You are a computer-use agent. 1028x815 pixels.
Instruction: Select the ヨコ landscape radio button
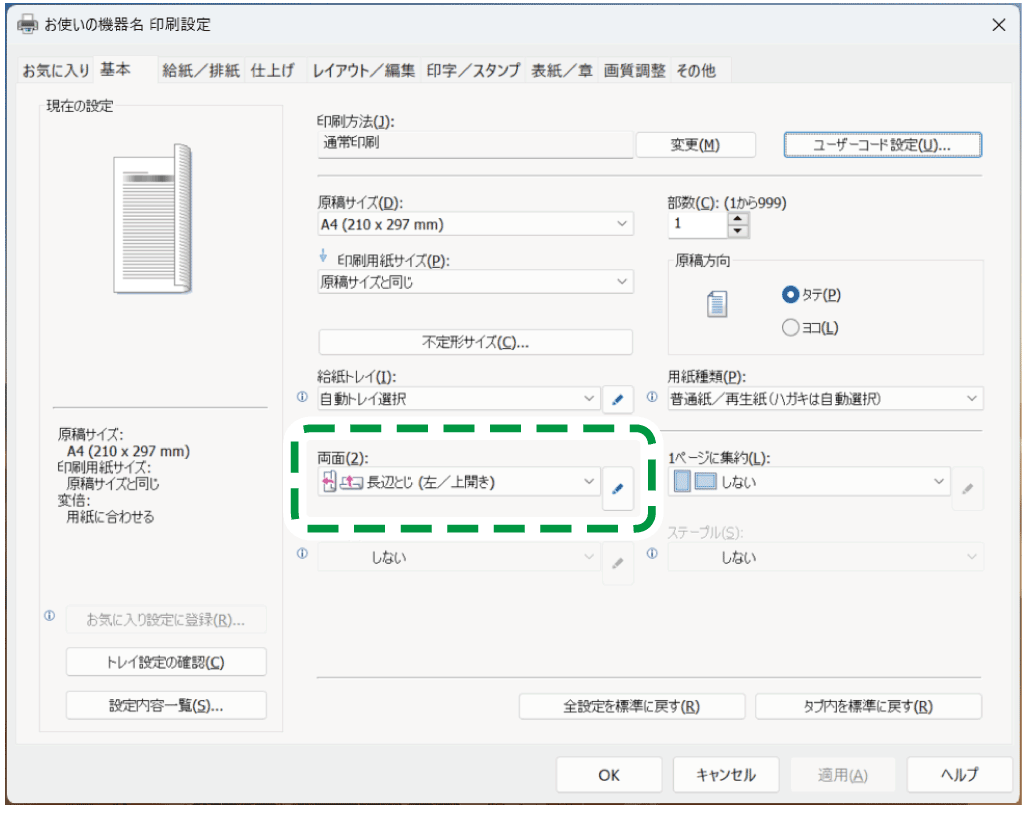[791, 327]
